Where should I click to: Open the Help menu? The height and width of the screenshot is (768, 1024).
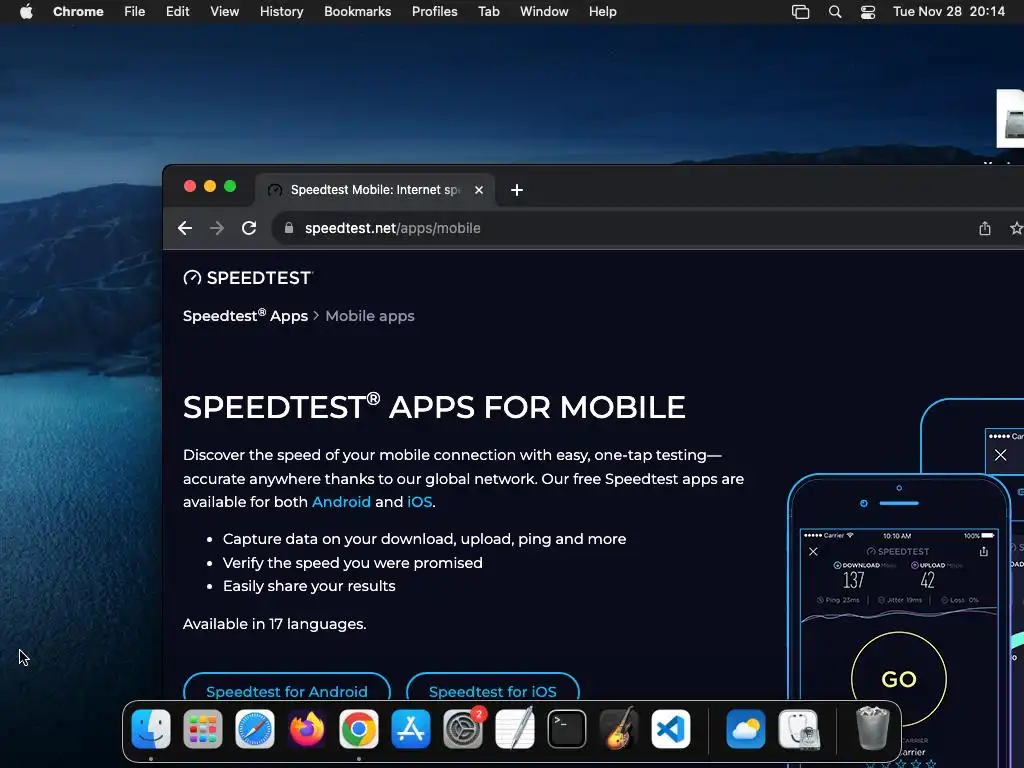[602, 12]
